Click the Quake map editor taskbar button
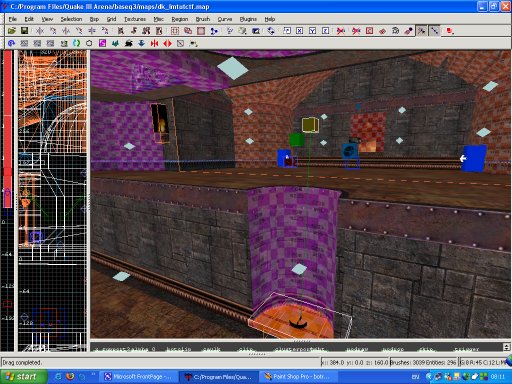 pyautogui.click(x=218, y=377)
